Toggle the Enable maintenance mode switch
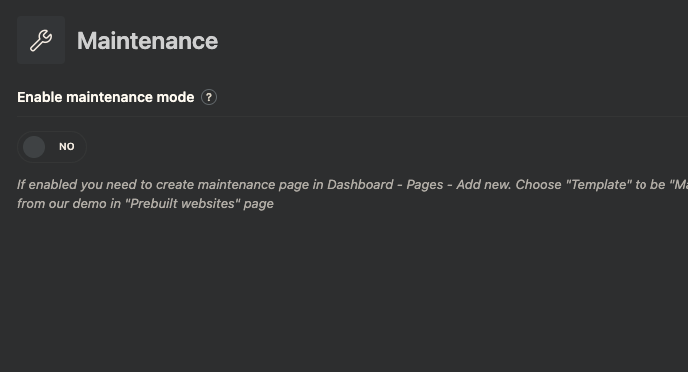 point(52,147)
